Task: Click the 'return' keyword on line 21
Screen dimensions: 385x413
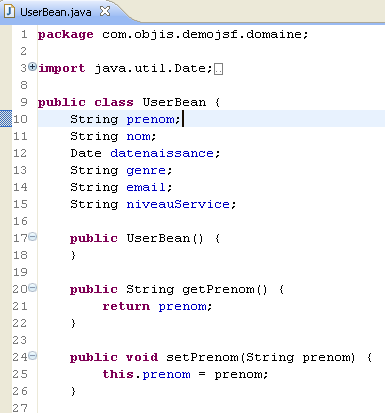Action: (x=126, y=306)
